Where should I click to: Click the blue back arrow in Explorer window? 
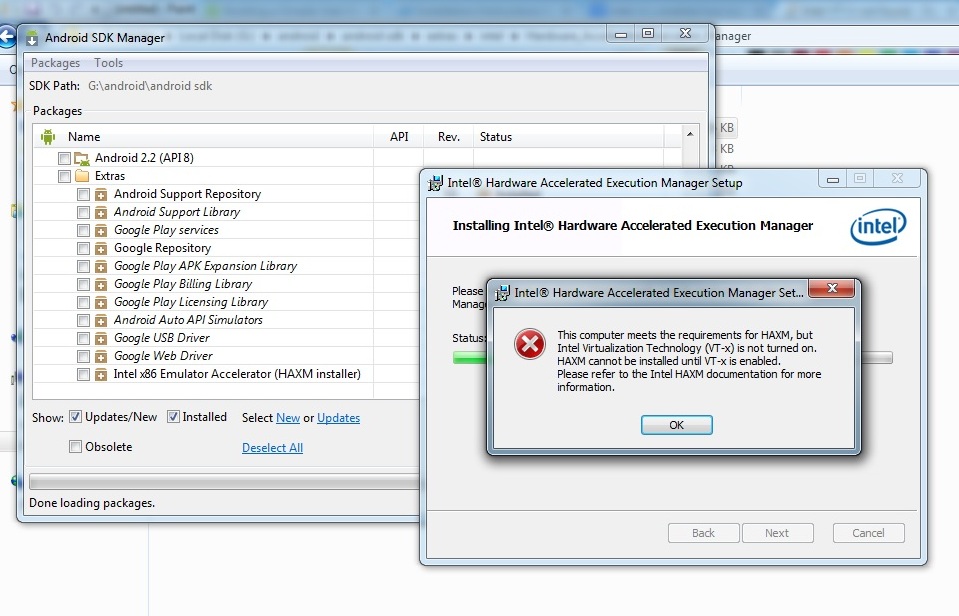click(x=6, y=37)
